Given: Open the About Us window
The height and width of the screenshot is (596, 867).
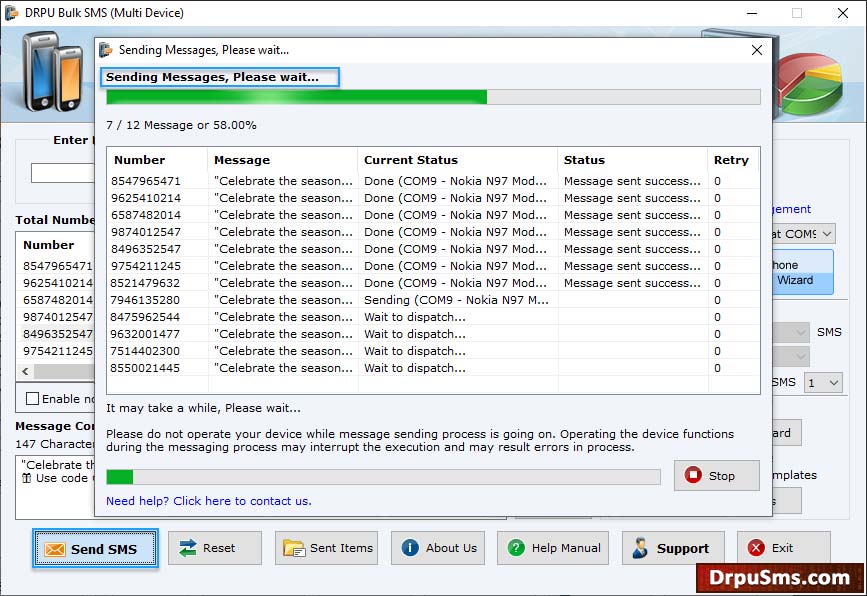Looking at the screenshot, I should pyautogui.click(x=438, y=548).
